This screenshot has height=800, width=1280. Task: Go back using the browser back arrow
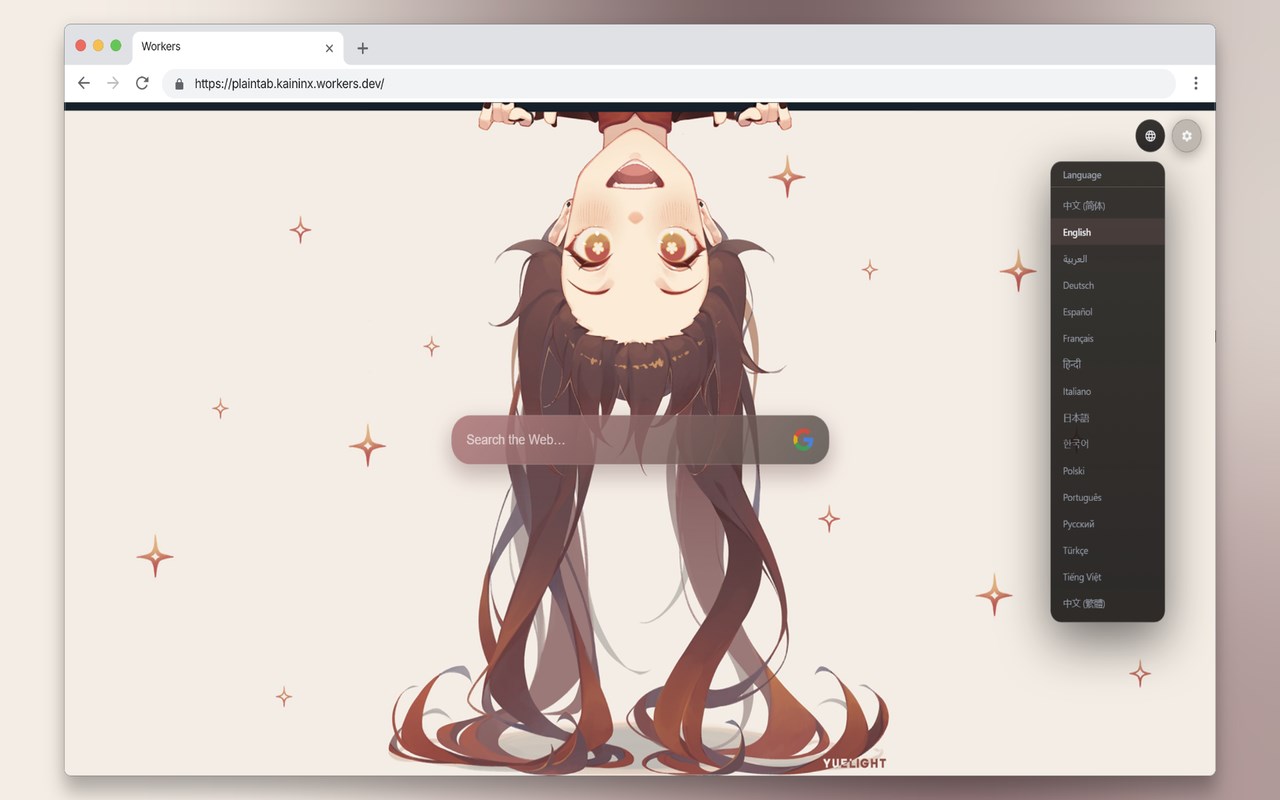pyautogui.click(x=84, y=83)
